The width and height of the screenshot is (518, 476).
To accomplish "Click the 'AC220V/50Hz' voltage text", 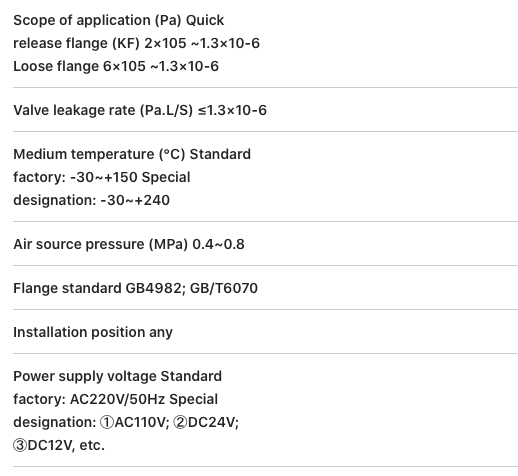I will tap(118, 399).
